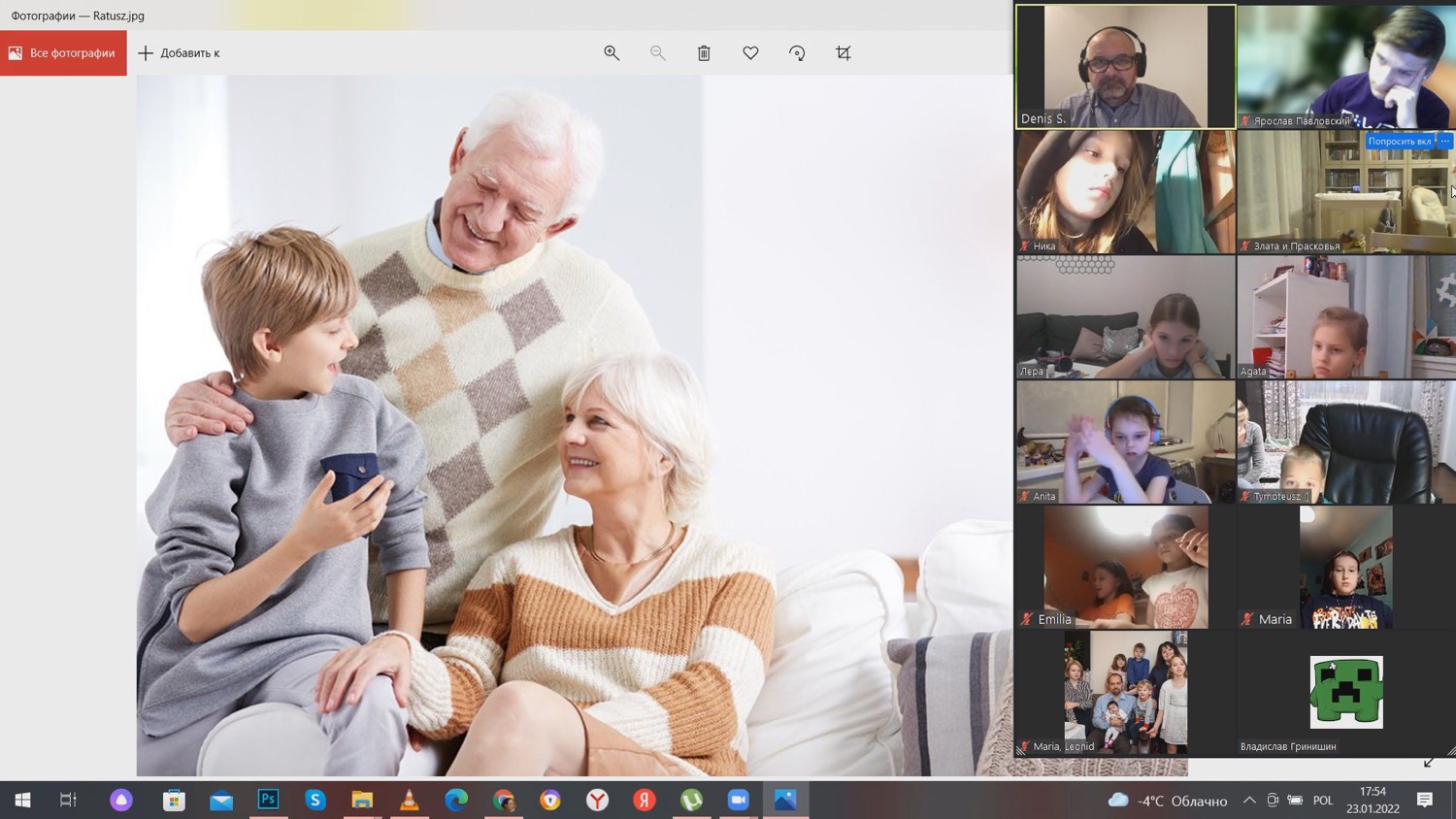The height and width of the screenshot is (819, 1456).
Task: Select Владислав Гринишин's Creeper avatar tile
Action: coord(1345,692)
